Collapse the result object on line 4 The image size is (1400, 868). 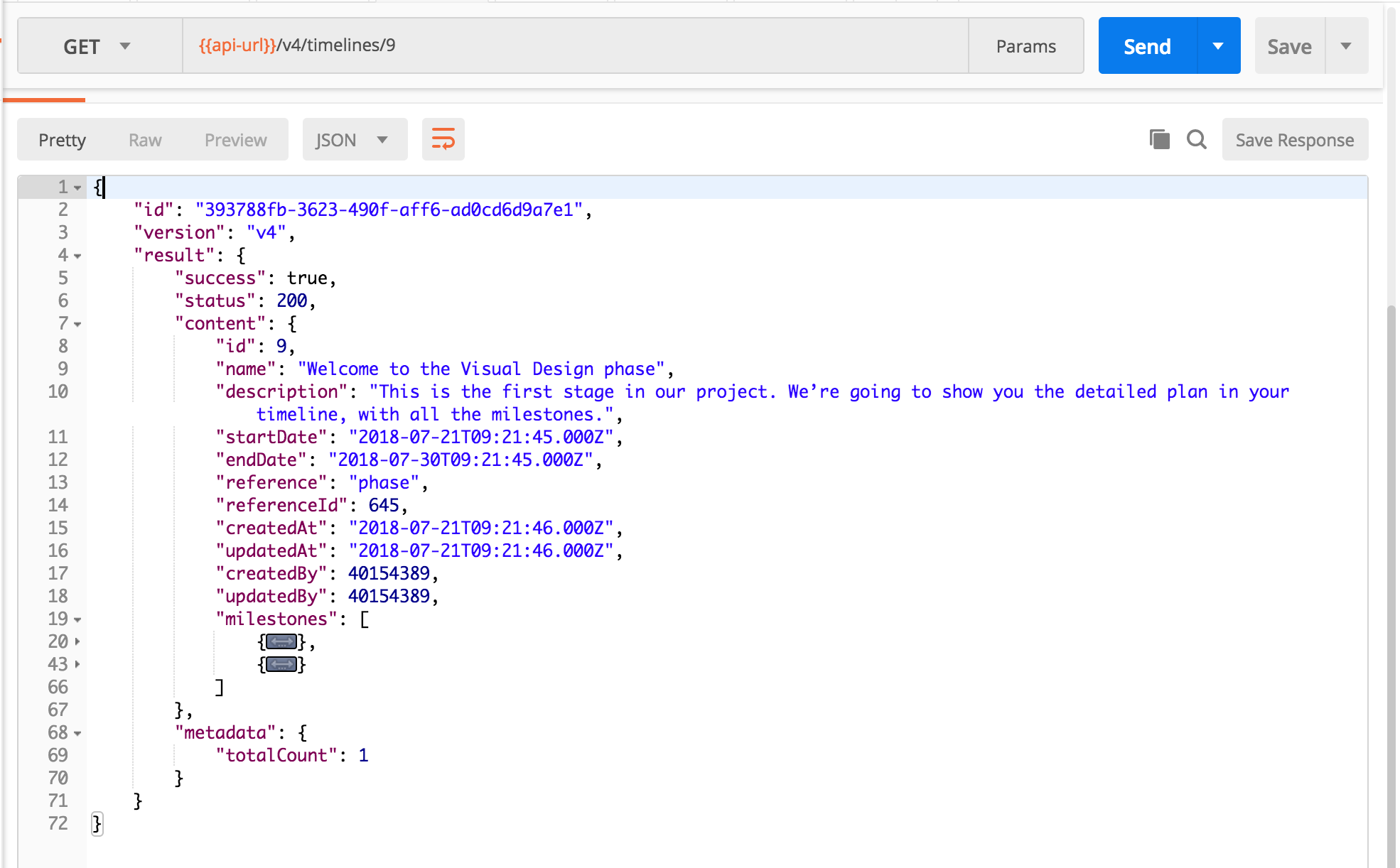(77, 256)
